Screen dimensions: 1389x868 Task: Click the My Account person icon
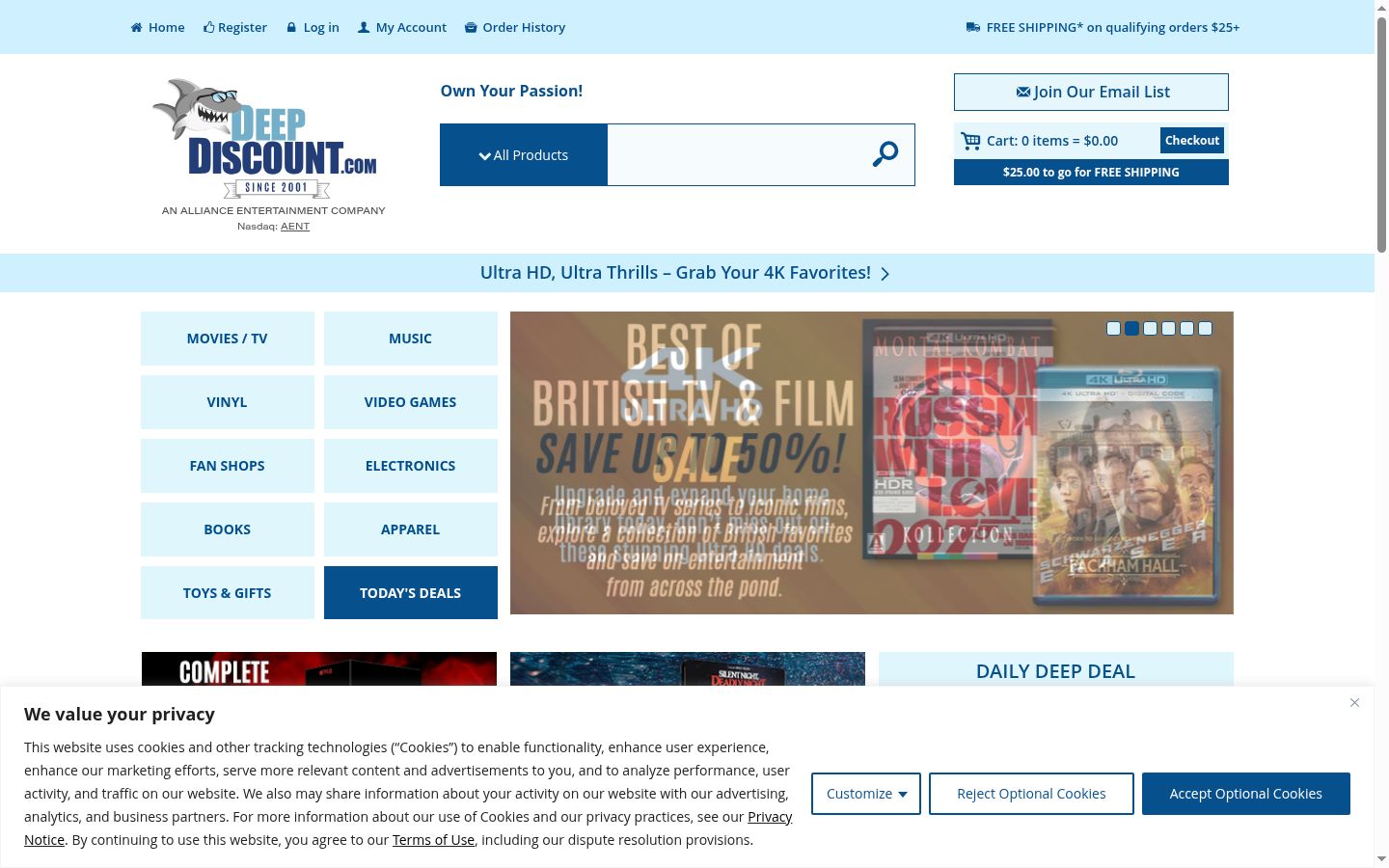tap(364, 27)
